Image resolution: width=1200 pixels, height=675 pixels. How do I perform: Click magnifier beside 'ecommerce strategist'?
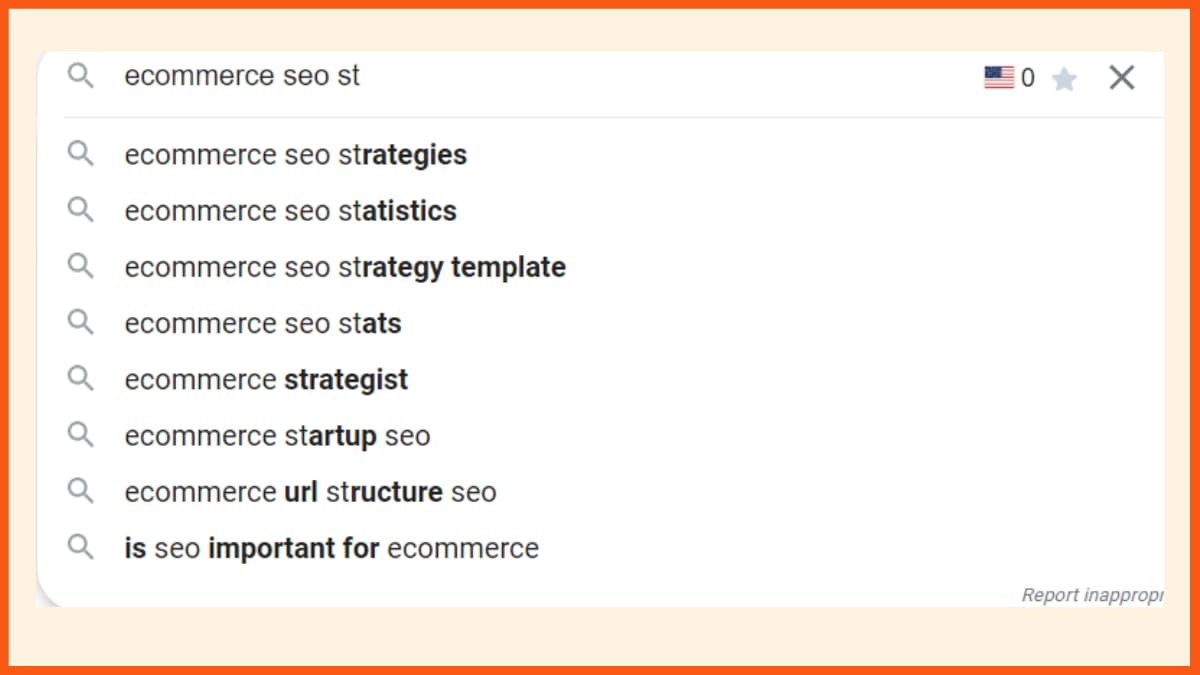pos(80,379)
